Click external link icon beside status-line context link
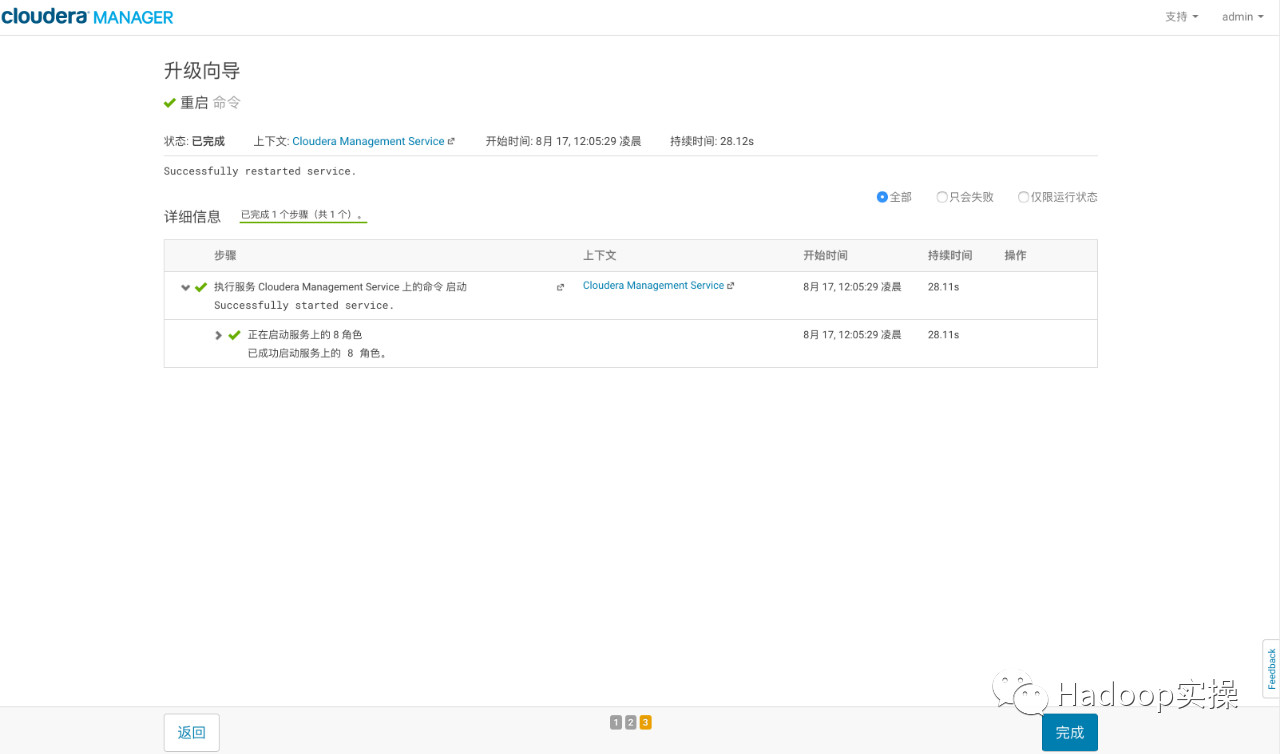 (451, 142)
